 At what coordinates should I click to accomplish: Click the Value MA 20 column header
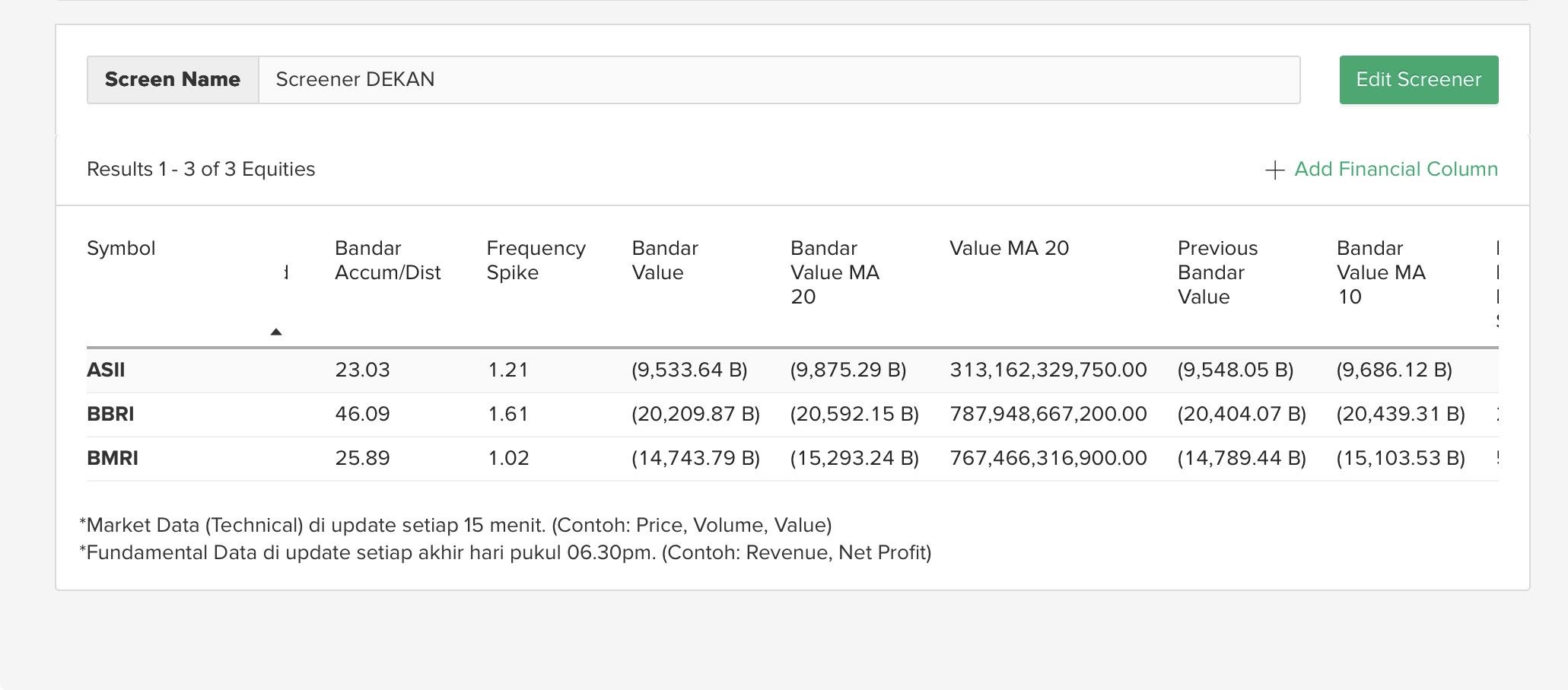tap(1009, 249)
